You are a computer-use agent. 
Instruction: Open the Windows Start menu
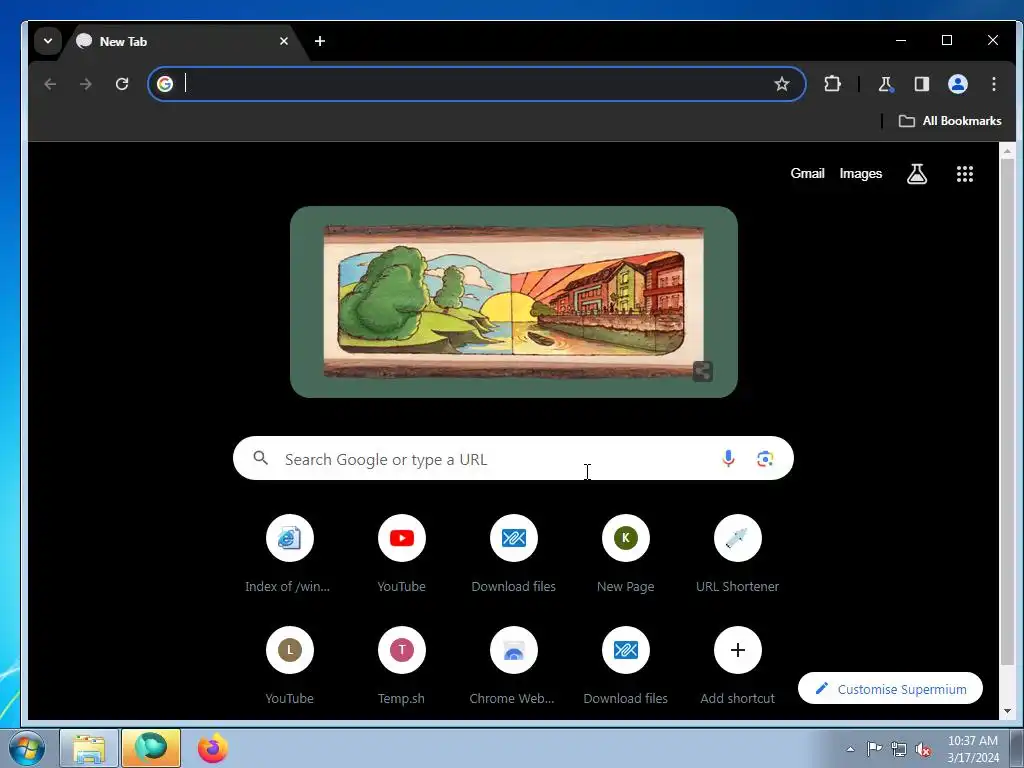point(27,748)
